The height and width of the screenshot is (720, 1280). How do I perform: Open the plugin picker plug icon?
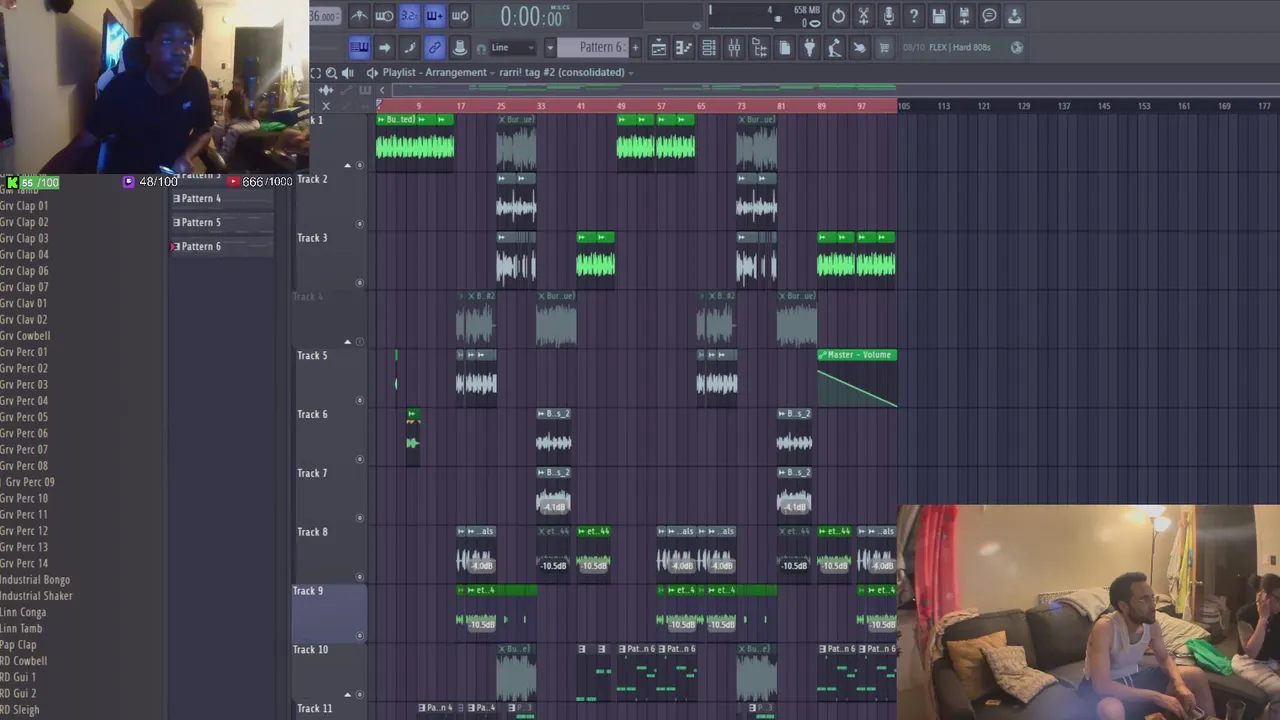point(809,47)
